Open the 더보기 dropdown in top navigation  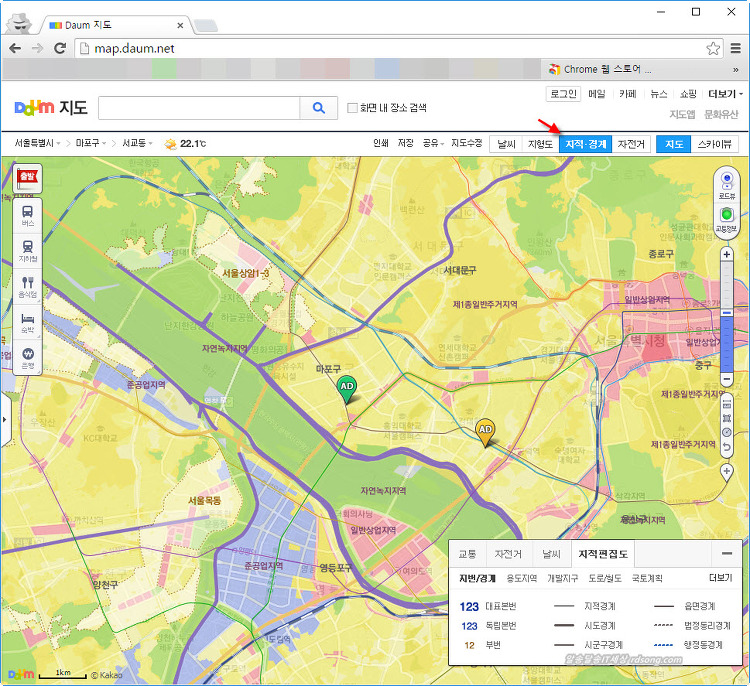coord(722,94)
